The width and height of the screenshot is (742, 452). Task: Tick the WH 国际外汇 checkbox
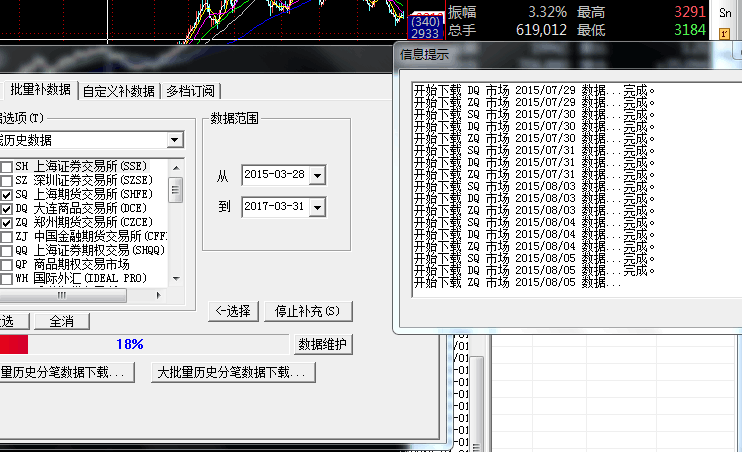click(x=7, y=264)
